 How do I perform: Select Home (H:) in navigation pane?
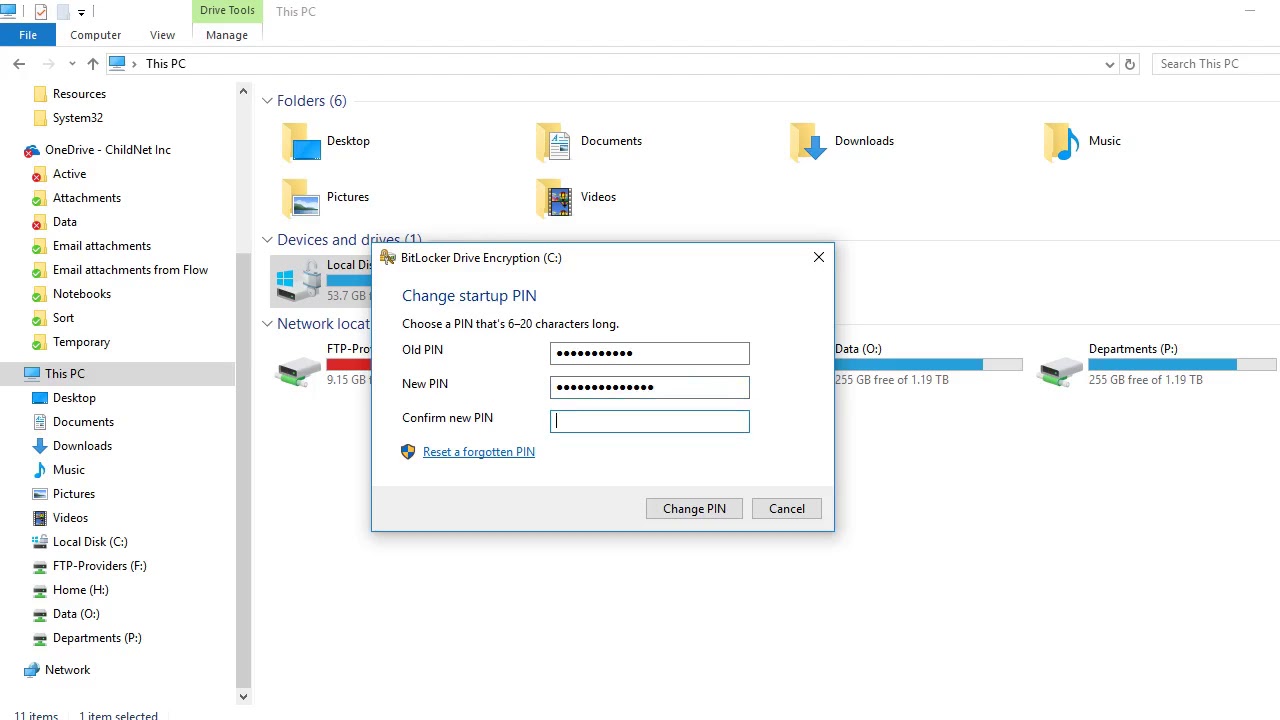point(81,590)
